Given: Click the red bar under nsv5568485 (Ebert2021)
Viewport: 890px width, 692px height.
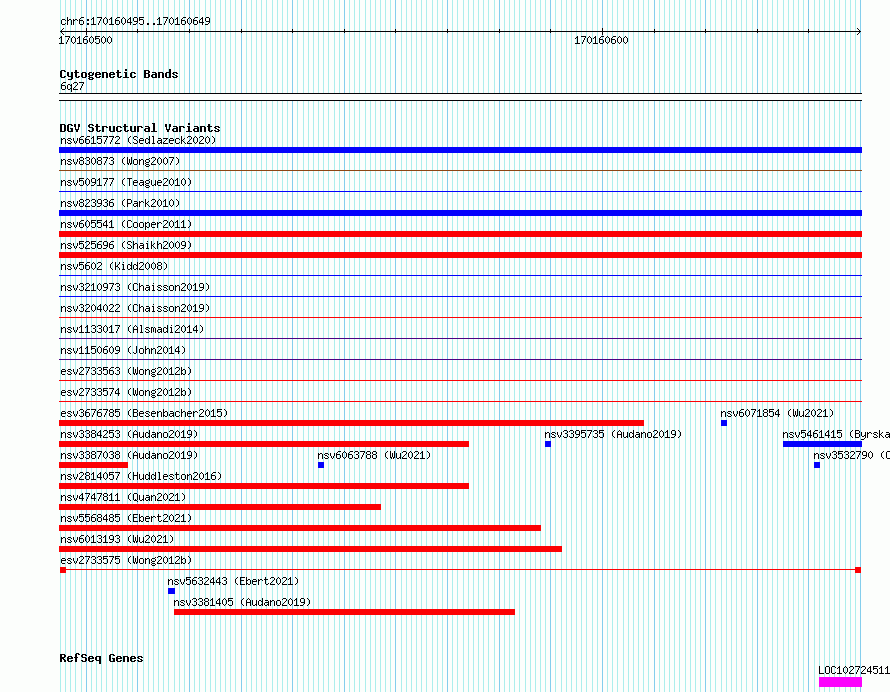Looking at the screenshot, I should pos(300,528).
